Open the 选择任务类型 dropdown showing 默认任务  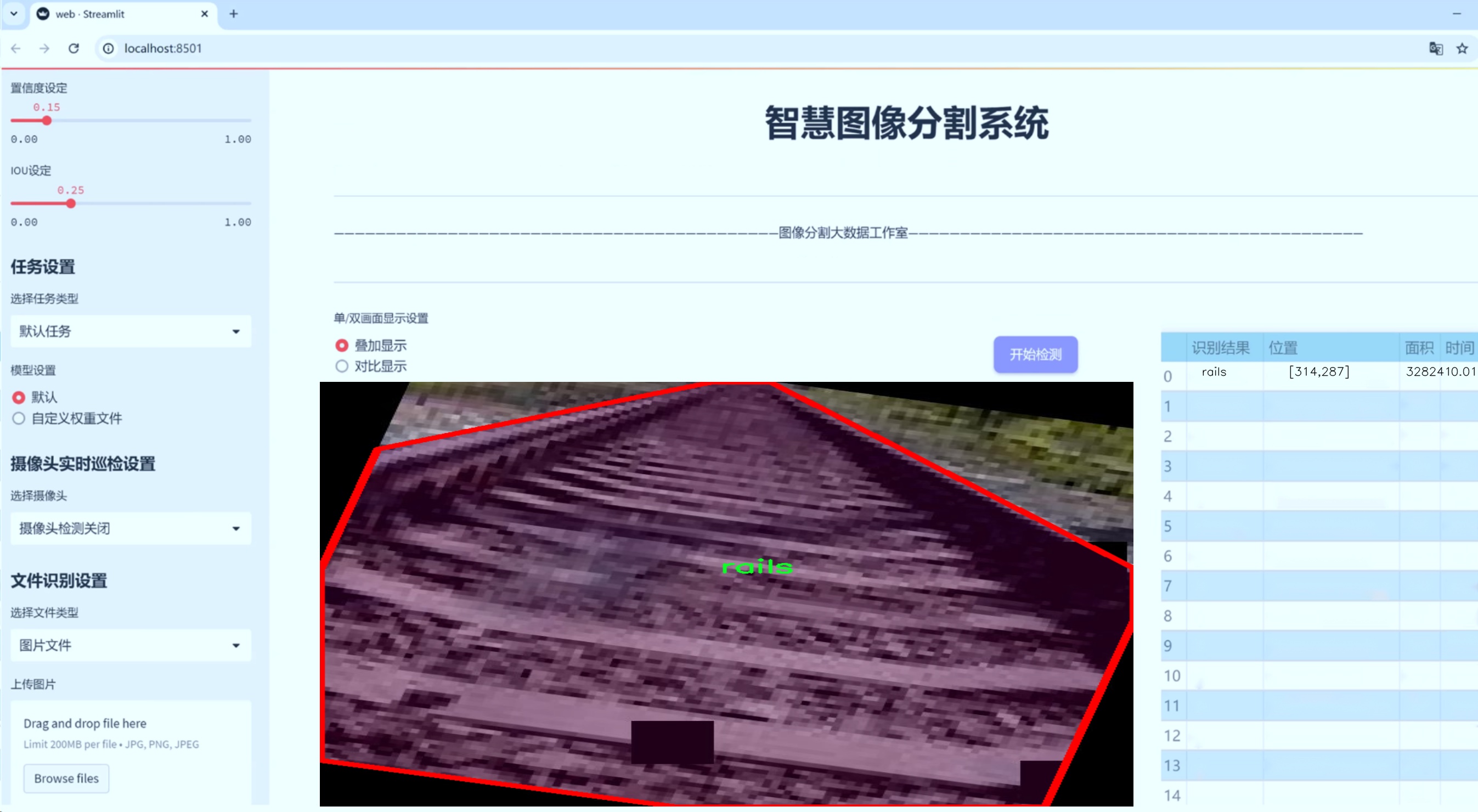tap(130, 331)
